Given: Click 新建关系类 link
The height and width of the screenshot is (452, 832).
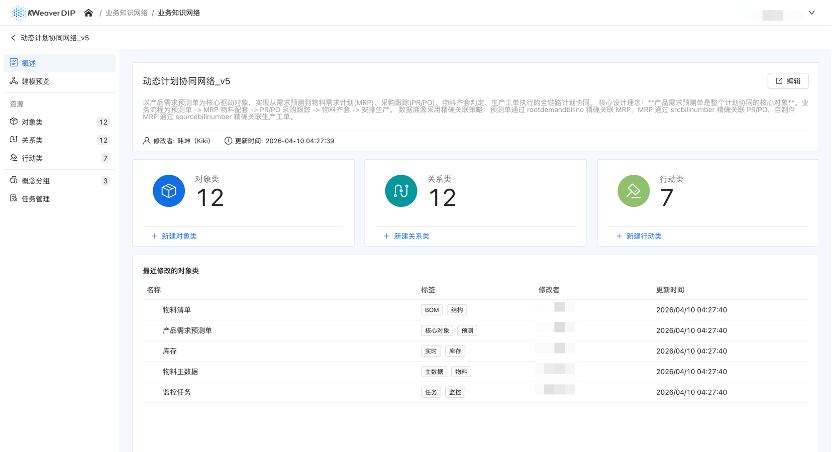Looking at the screenshot, I should (x=406, y=236).
